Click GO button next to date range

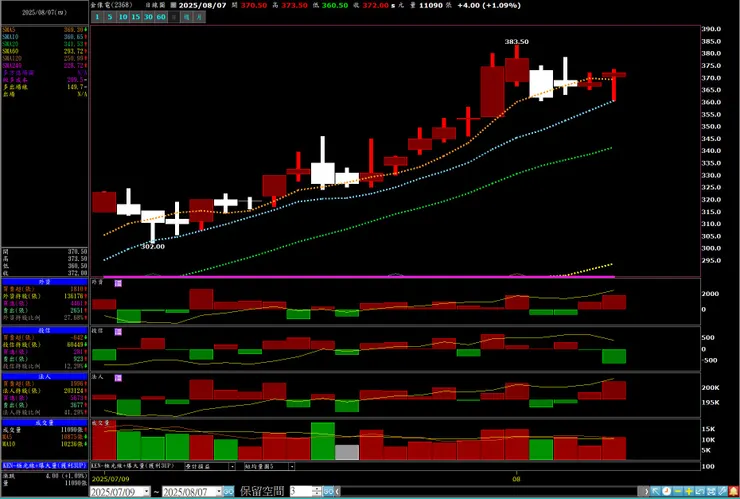[228, 491]
